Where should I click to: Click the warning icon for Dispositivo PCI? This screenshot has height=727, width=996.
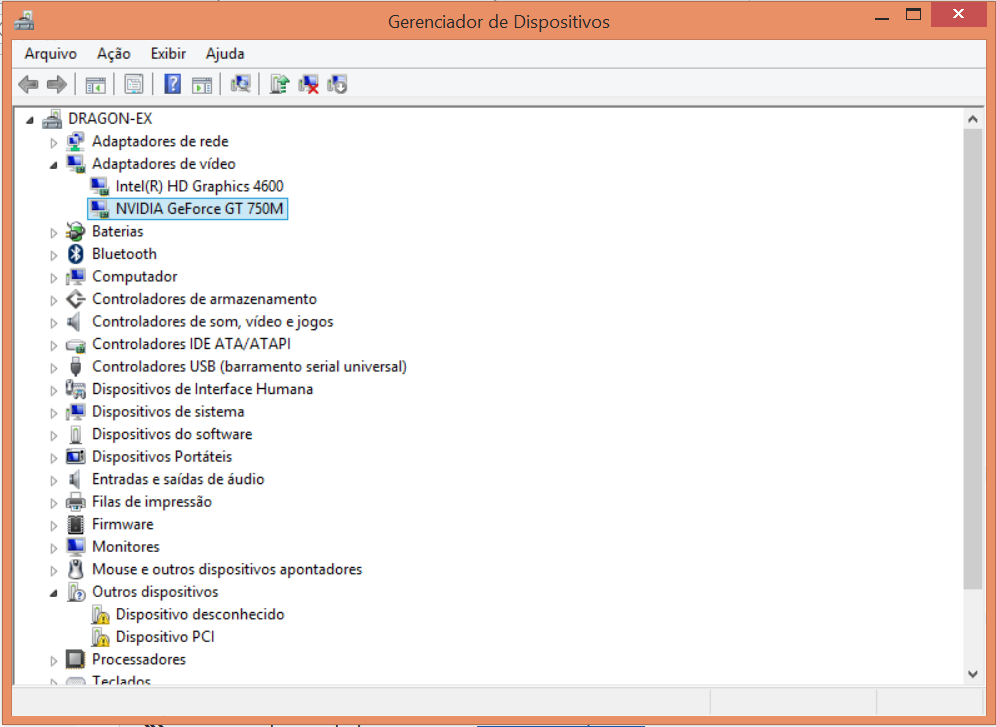point(100,637)
